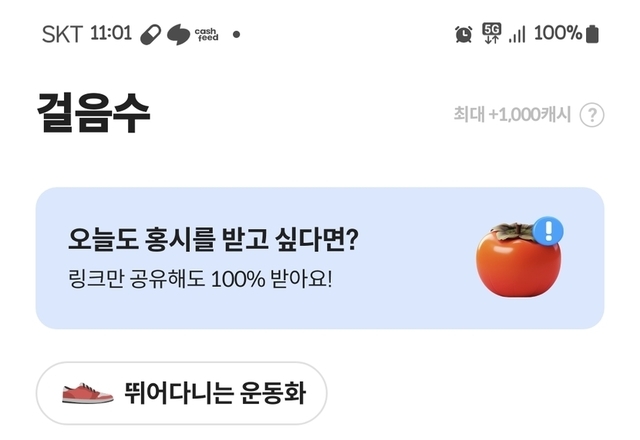Tap the 걸음수 page title
This screenshot has height=440, width=640.
coord(94,112)
